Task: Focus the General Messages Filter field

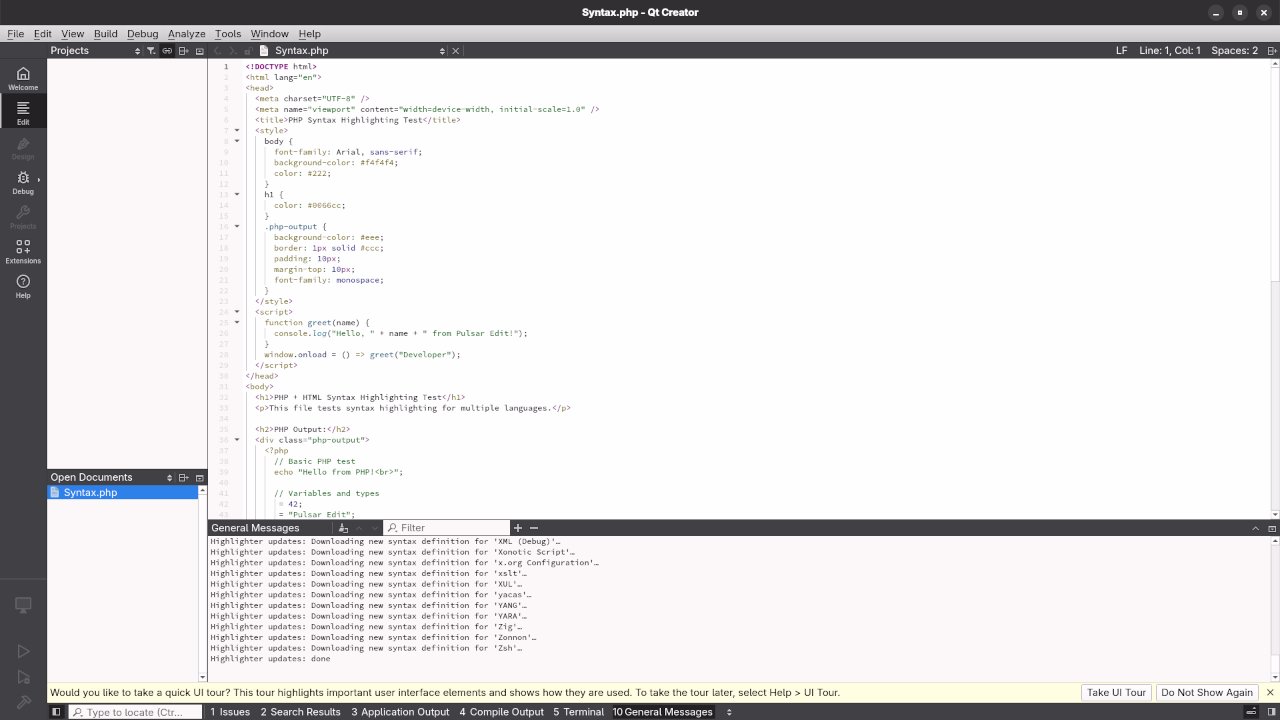Action: click(x=447, y=527)
